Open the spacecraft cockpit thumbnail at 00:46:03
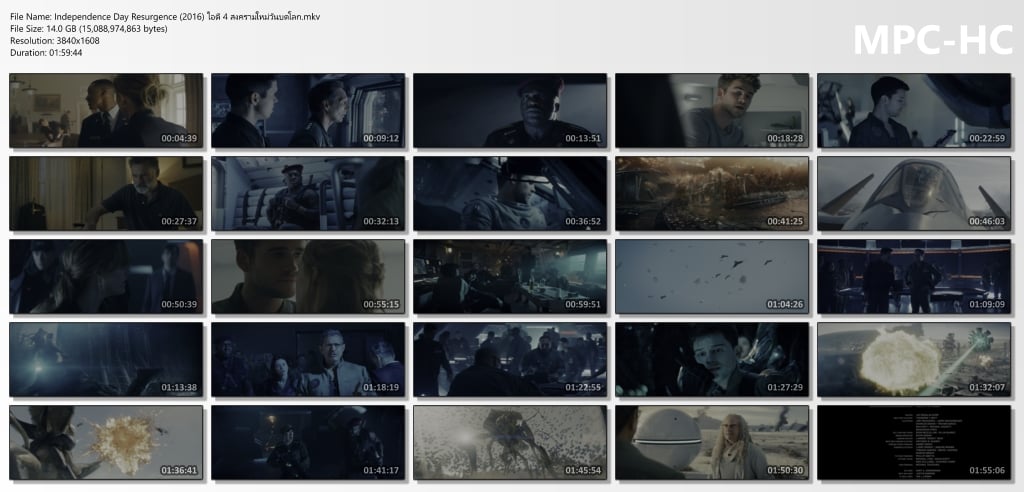This screenshot has height=492, width=1024. [914, 193]
